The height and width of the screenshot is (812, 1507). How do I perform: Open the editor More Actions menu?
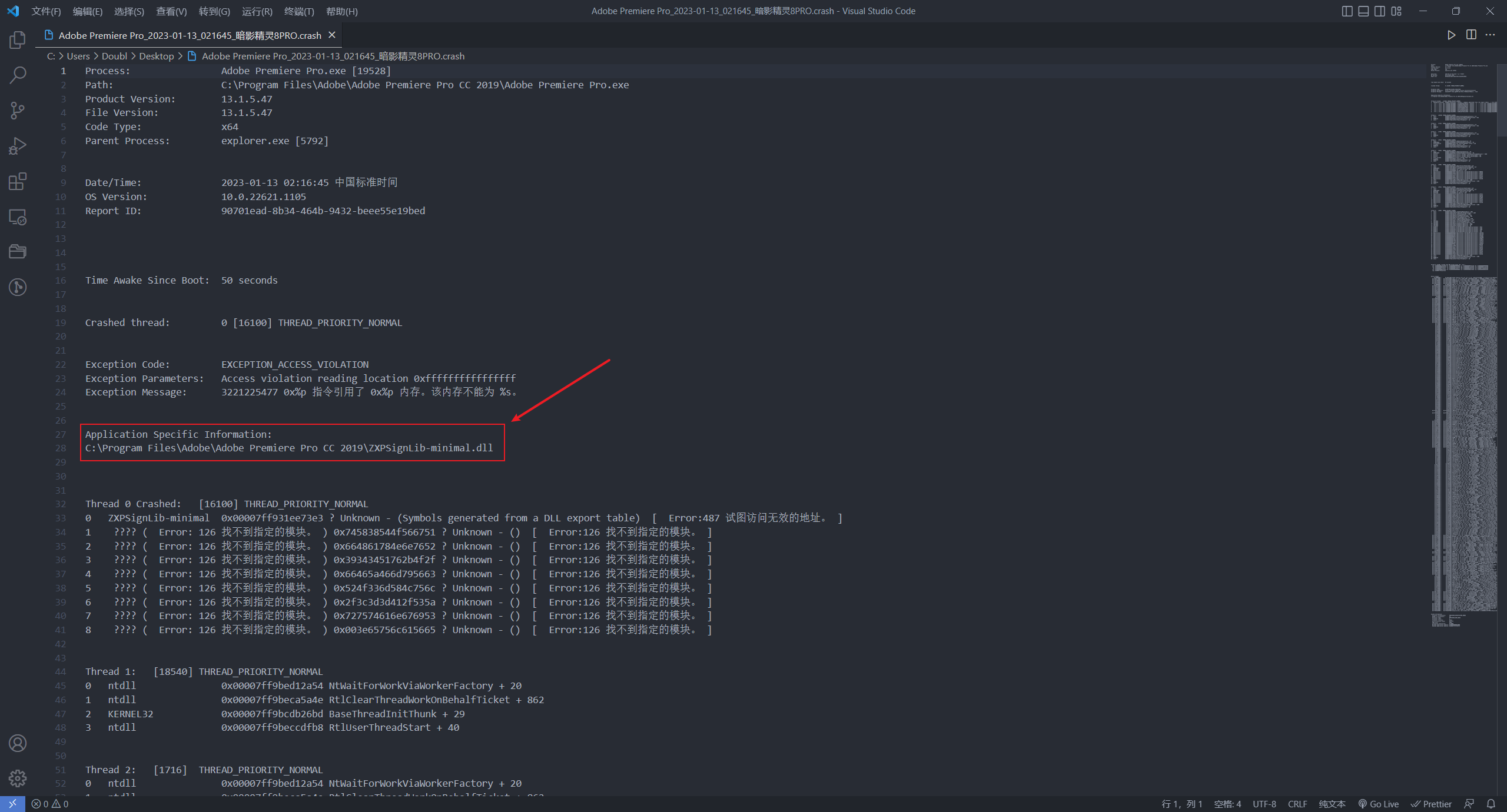click(1490, 35)
